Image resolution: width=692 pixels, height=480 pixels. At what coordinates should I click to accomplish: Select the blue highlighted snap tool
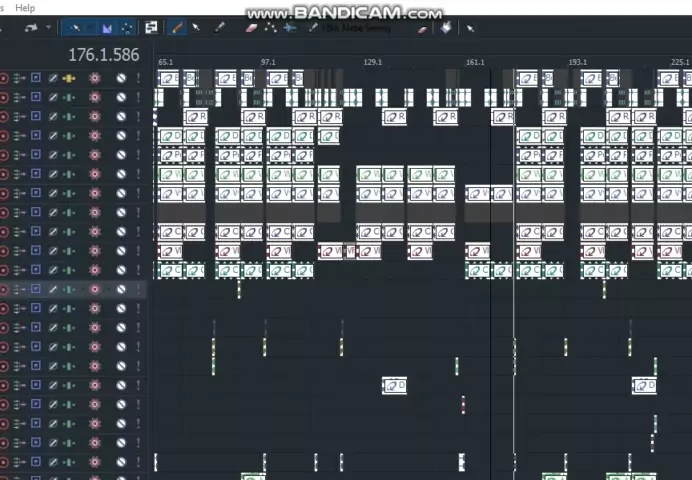coord(107,28)
